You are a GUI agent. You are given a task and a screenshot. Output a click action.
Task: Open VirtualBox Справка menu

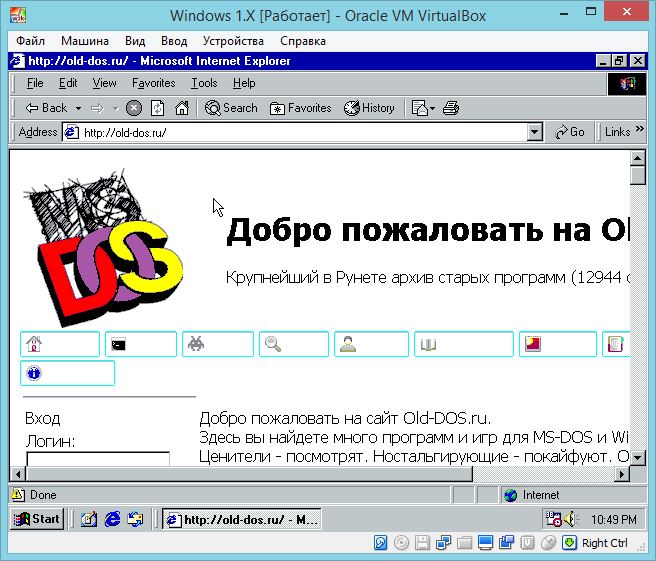[303, 41]
